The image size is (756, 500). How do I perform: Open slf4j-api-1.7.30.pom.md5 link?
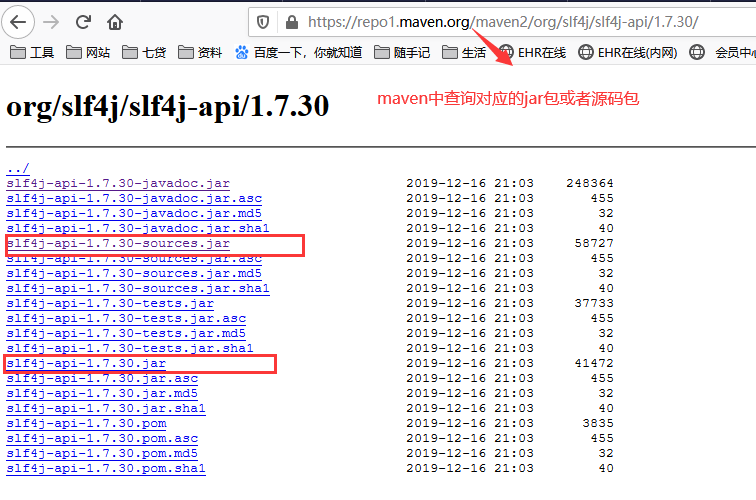102,453
